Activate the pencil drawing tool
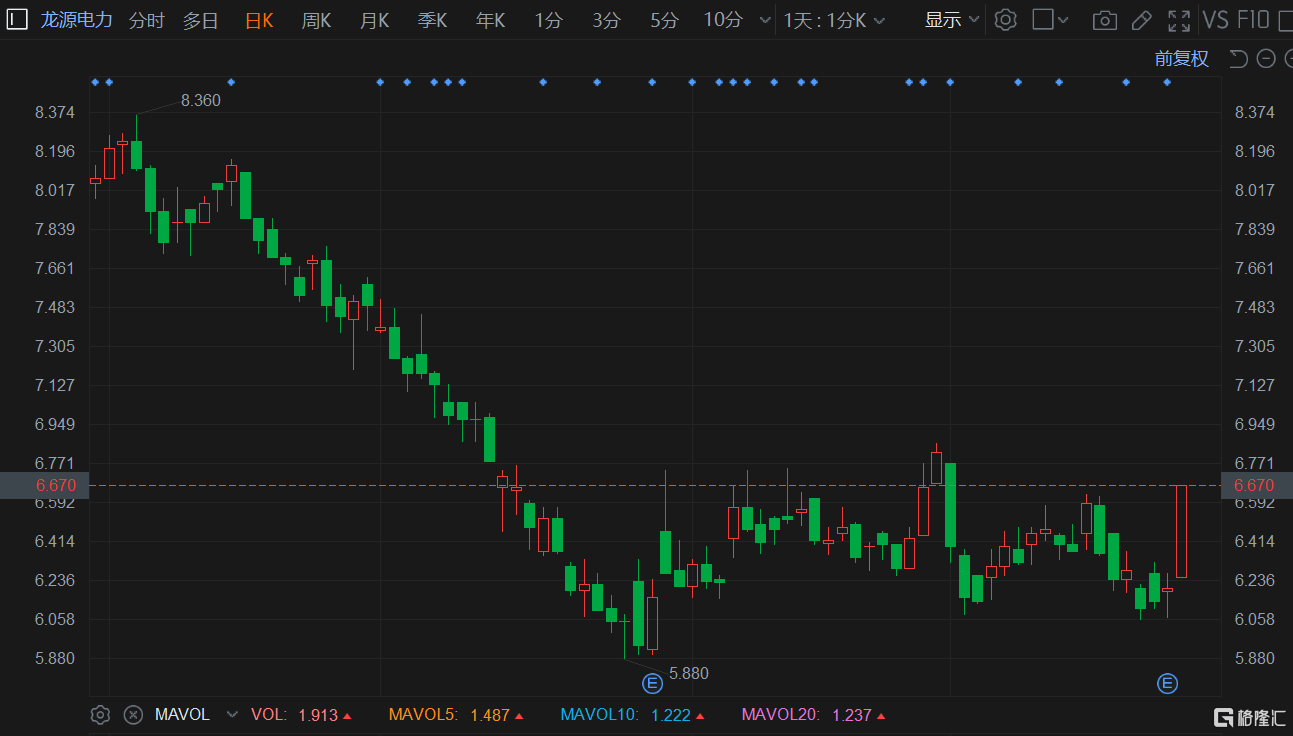This screenshot has width=1293, height=736. 1141,20
